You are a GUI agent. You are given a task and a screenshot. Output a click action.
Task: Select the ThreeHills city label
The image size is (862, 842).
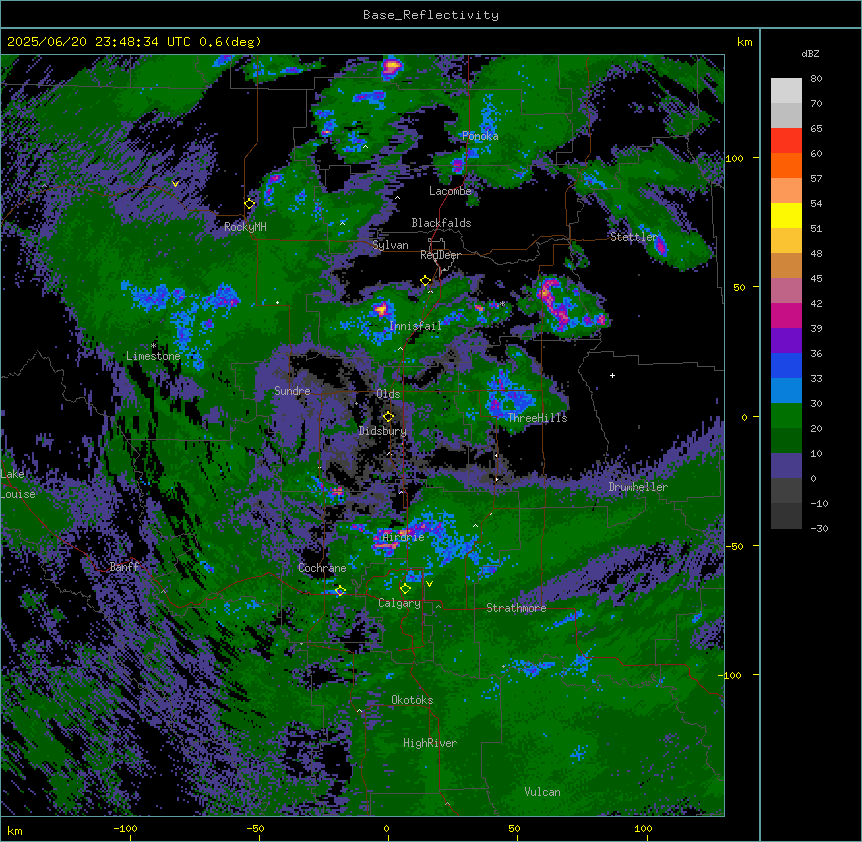pyautogui.click(x=537, y=418)
